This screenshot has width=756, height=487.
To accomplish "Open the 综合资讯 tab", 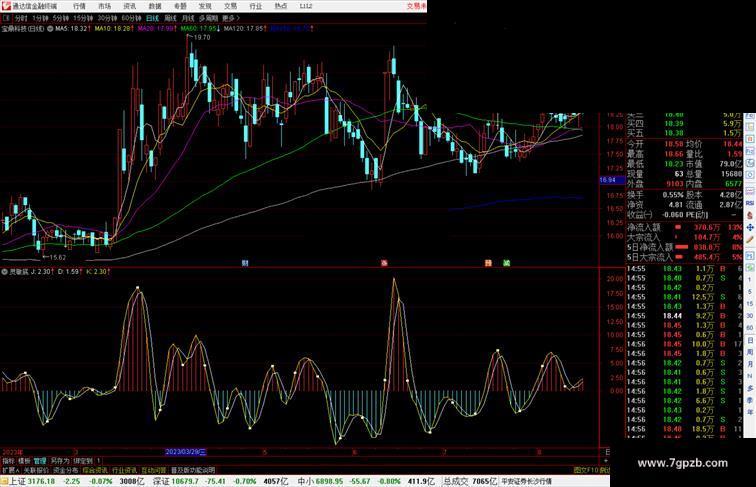I will pyautogui.click(x=95, y=470).
